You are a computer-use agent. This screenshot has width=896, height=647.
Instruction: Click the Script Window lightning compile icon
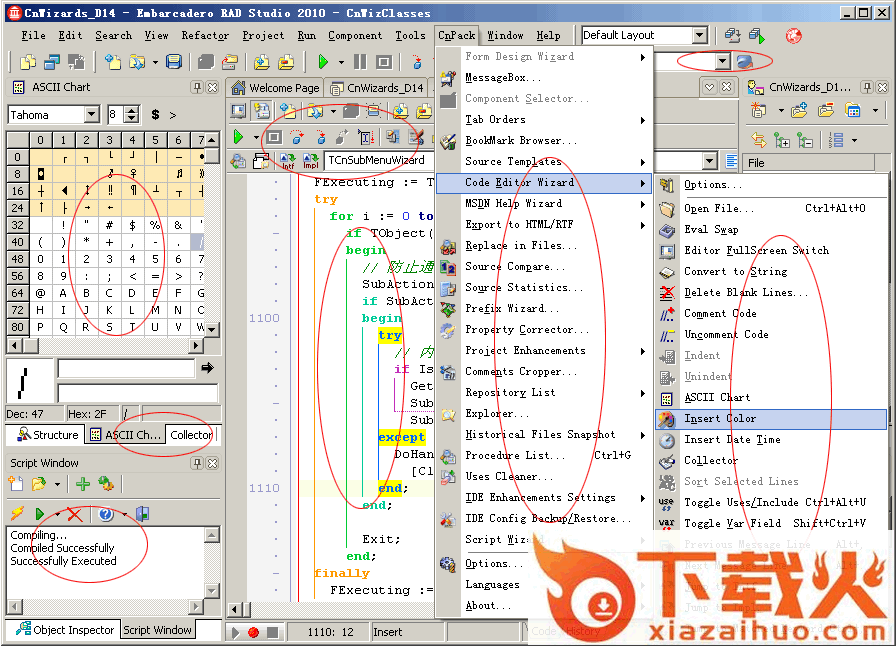17,514
